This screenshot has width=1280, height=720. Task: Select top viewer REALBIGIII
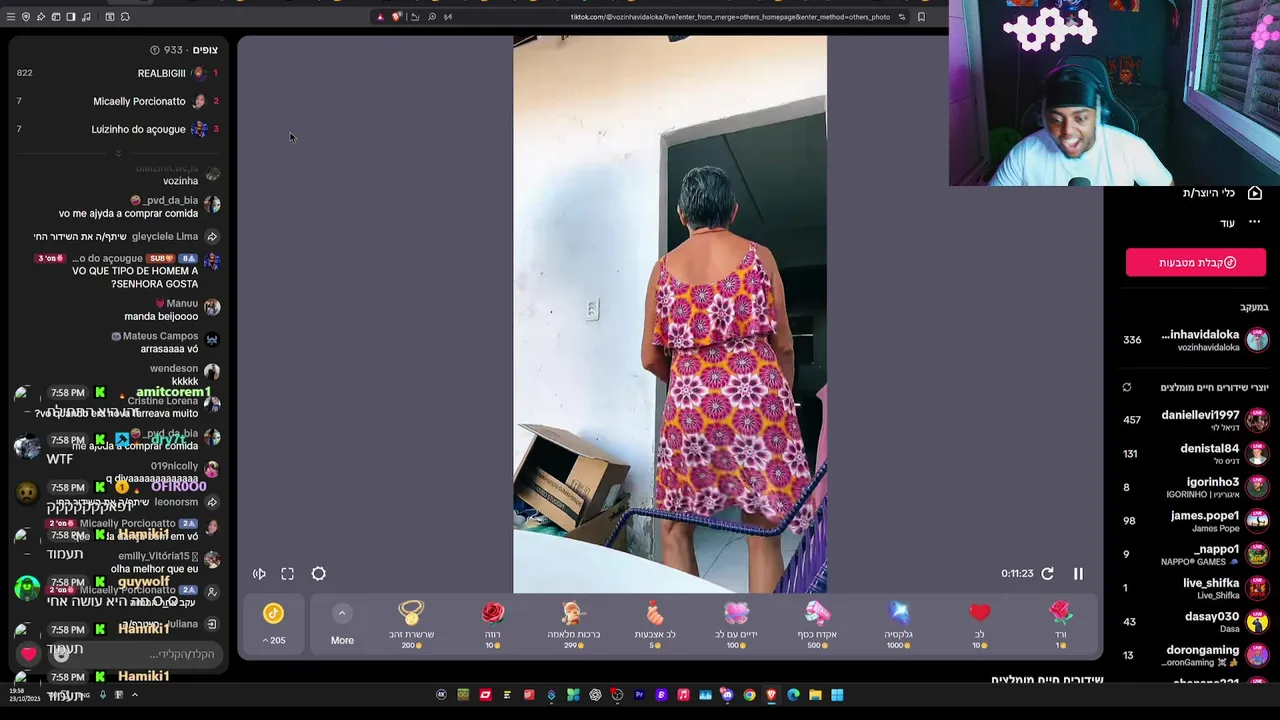pos(118,73)
